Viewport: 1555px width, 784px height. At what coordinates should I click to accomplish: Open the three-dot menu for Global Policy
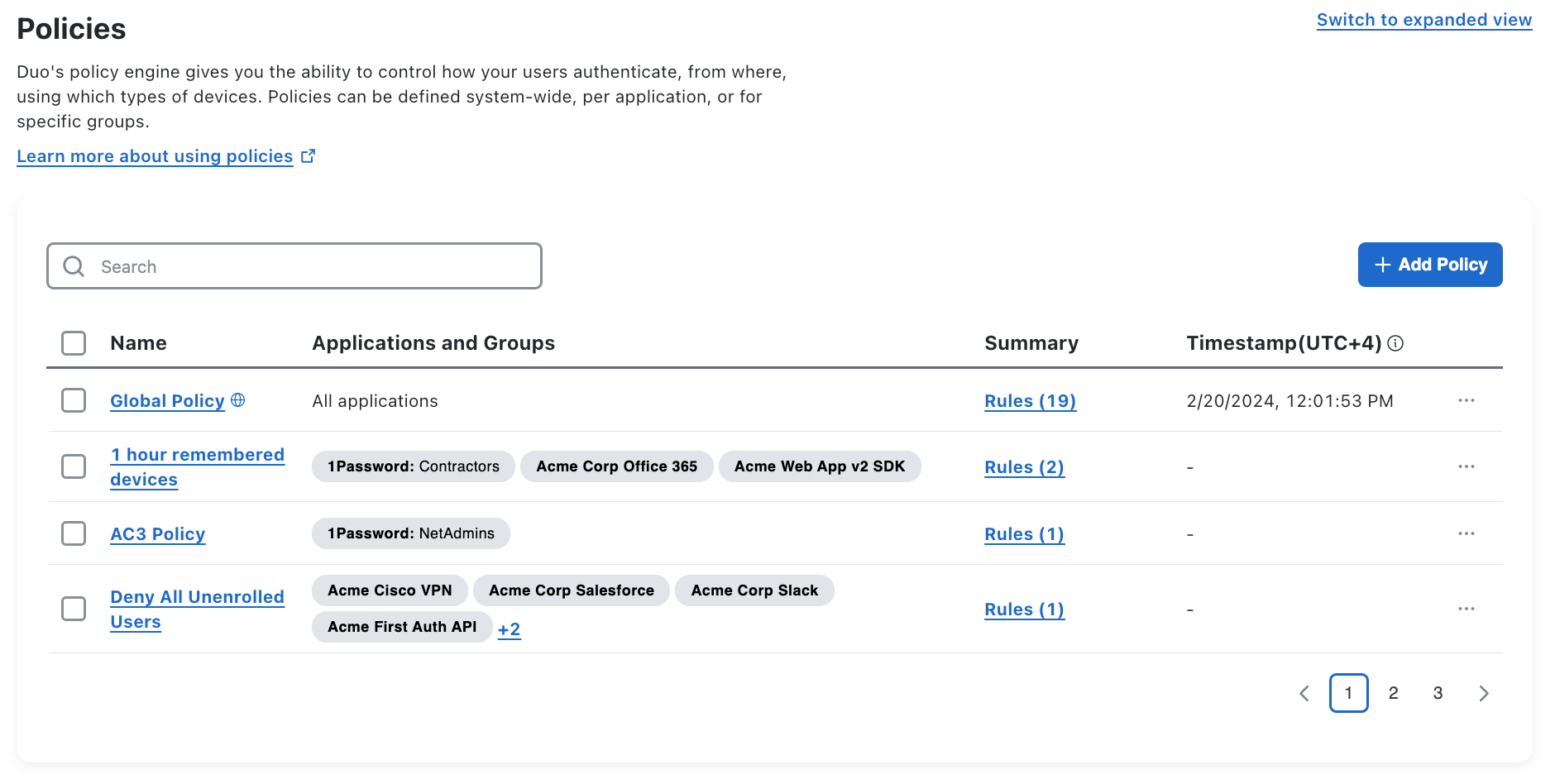point(1466,400)
